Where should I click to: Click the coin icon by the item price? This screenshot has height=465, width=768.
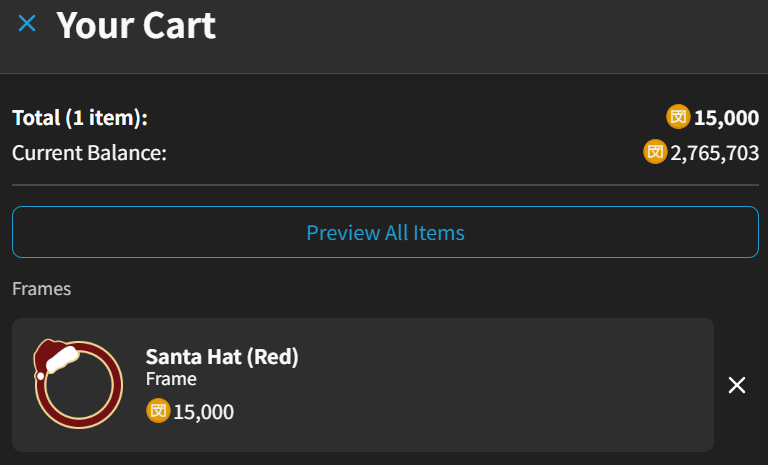pos(158,411)
